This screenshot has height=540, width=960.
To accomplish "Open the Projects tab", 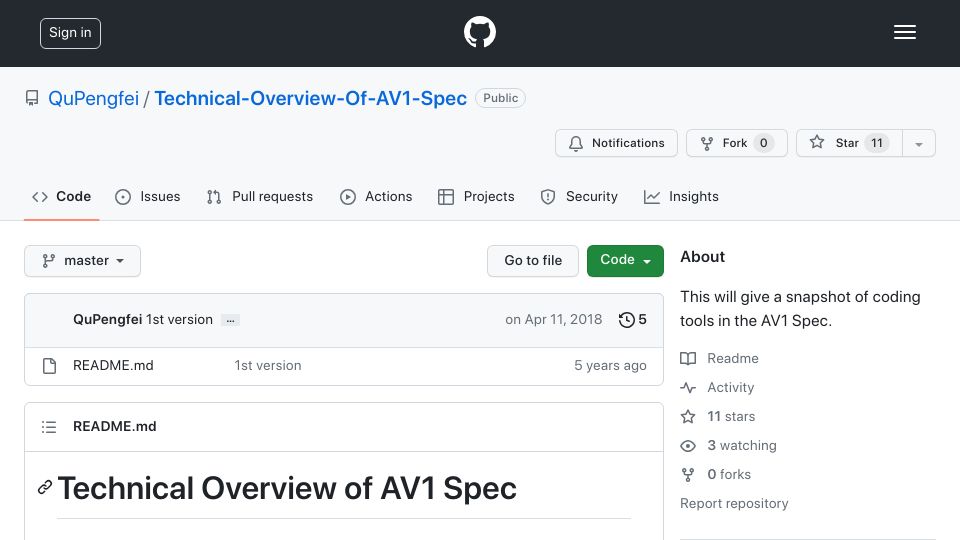I will click(476, 197).
